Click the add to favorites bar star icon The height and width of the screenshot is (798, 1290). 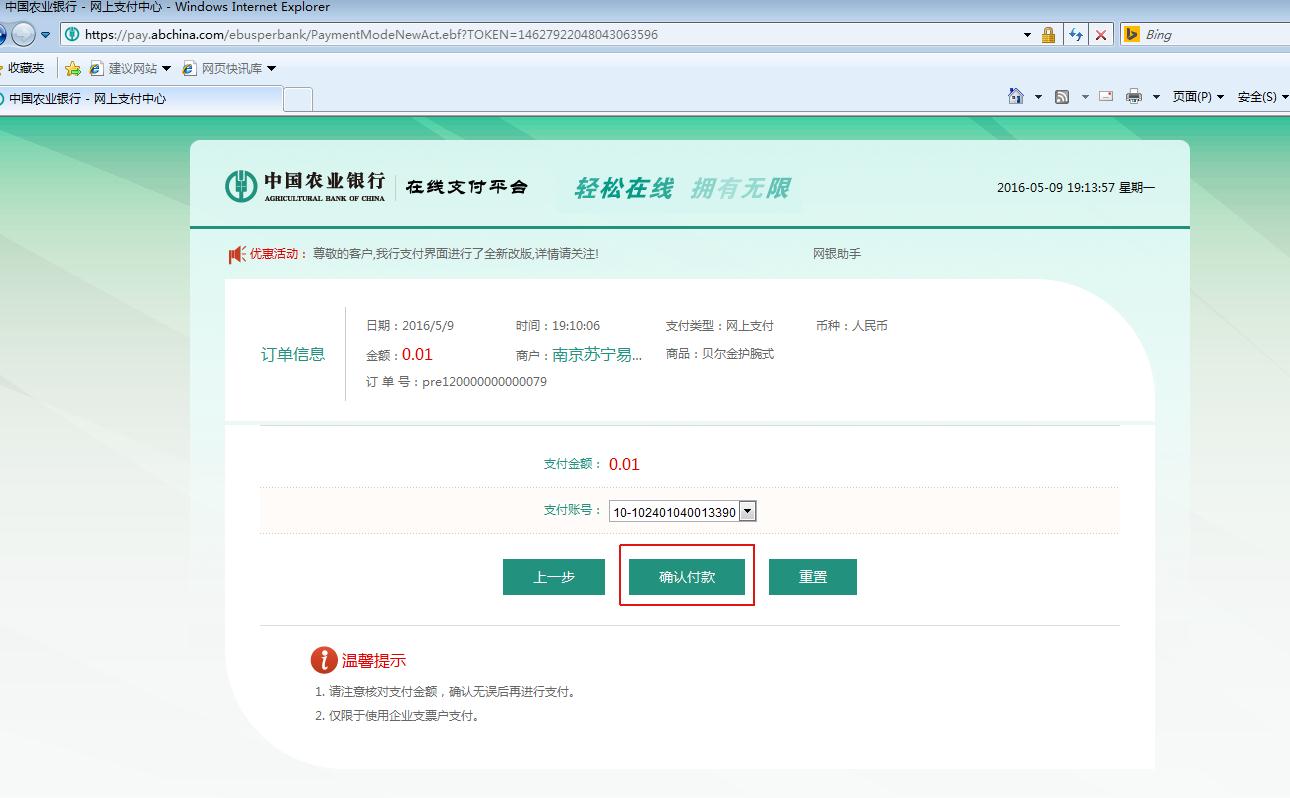(x=73, y=68)
